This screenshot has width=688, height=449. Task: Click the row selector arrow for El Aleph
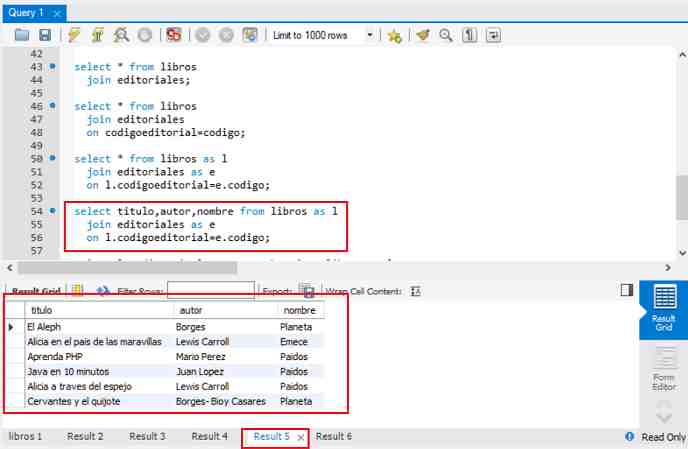point(11,327)
